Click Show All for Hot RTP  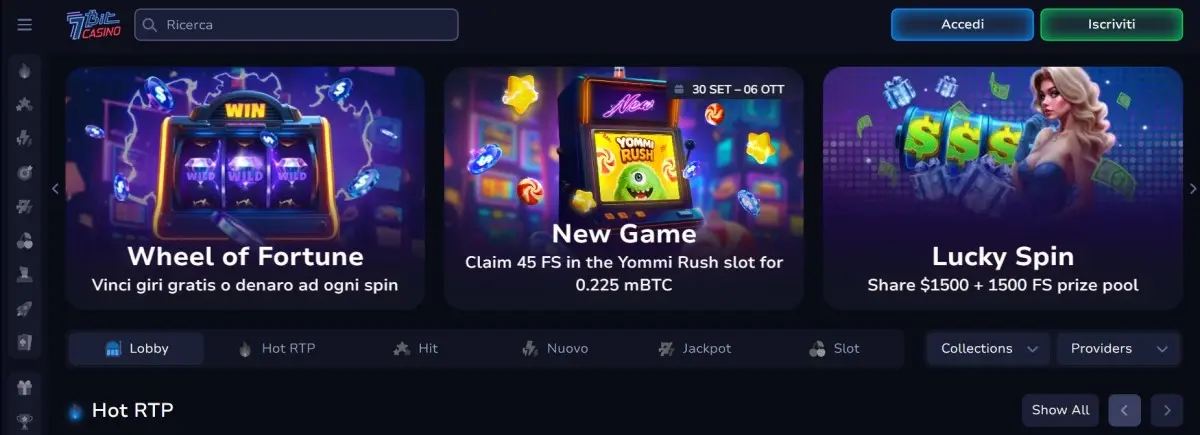tap(1060, 410)
